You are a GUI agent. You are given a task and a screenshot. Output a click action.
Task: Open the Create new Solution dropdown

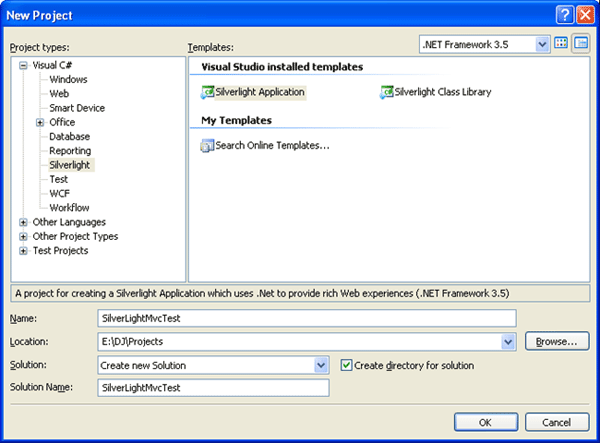click(x=321, y=365)
